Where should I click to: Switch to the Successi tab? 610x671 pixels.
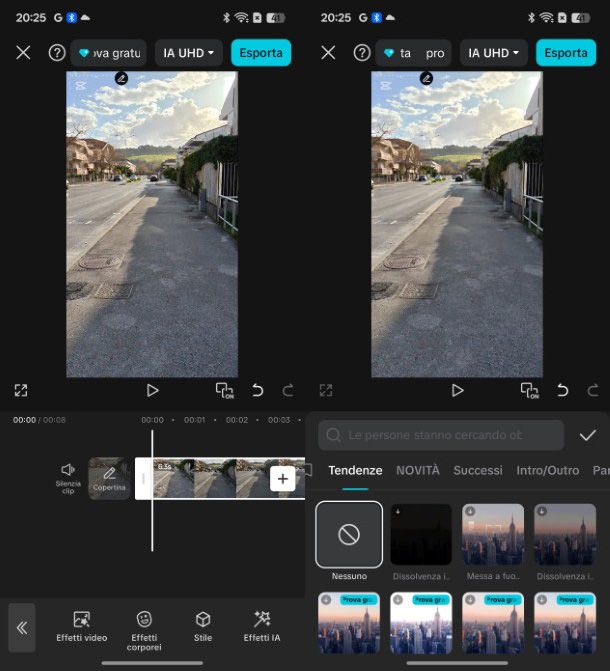coord(477,470)
